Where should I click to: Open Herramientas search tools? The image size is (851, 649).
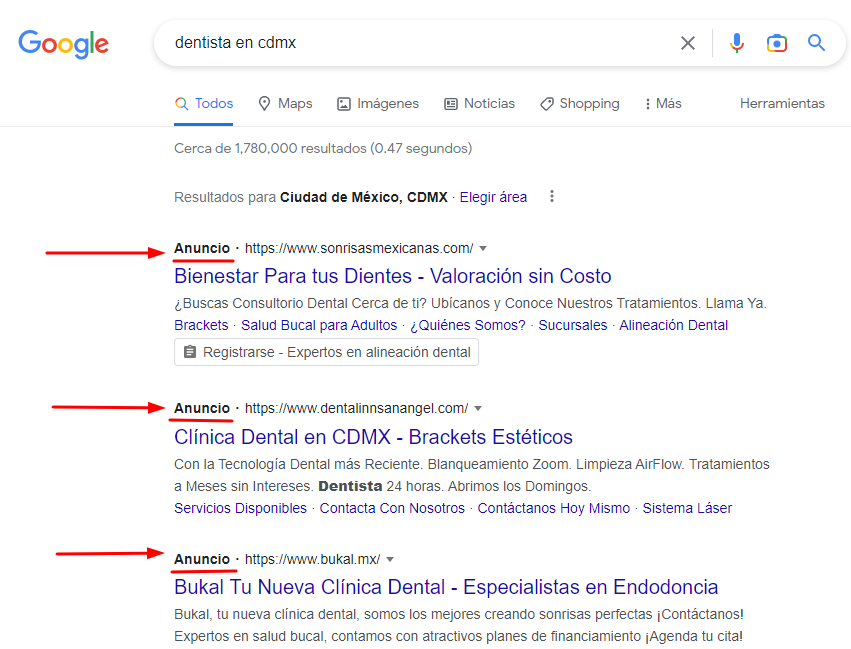(x=782, y=104)
